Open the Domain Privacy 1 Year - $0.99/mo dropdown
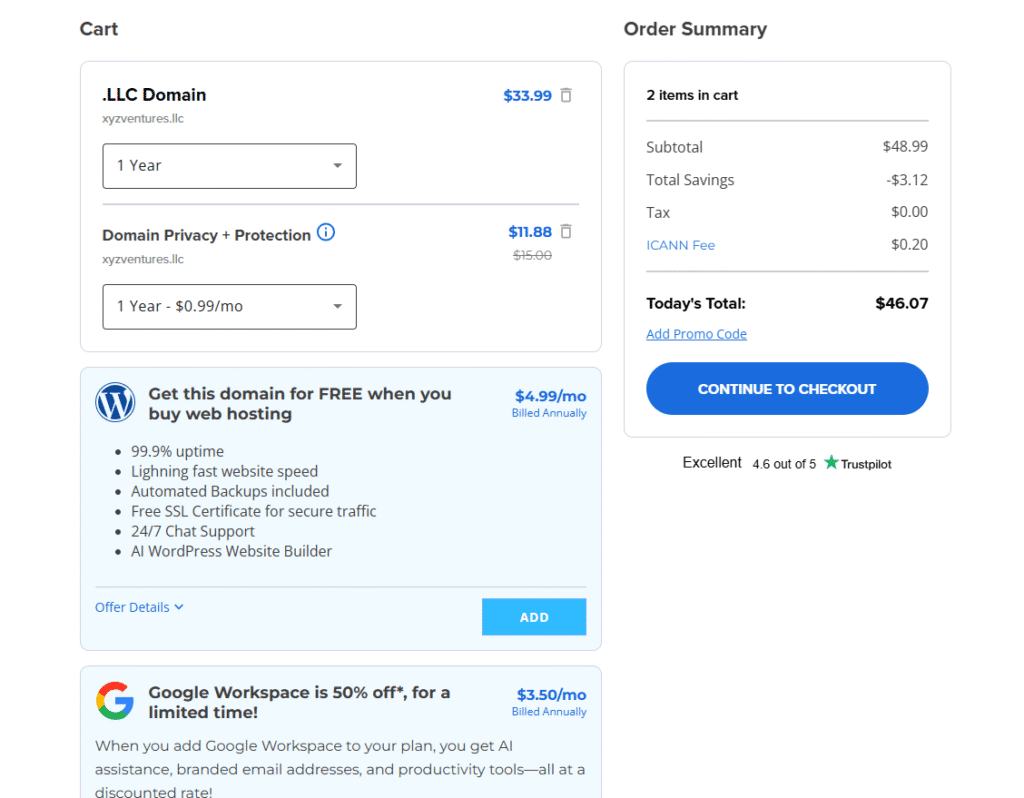 [229, 307]
